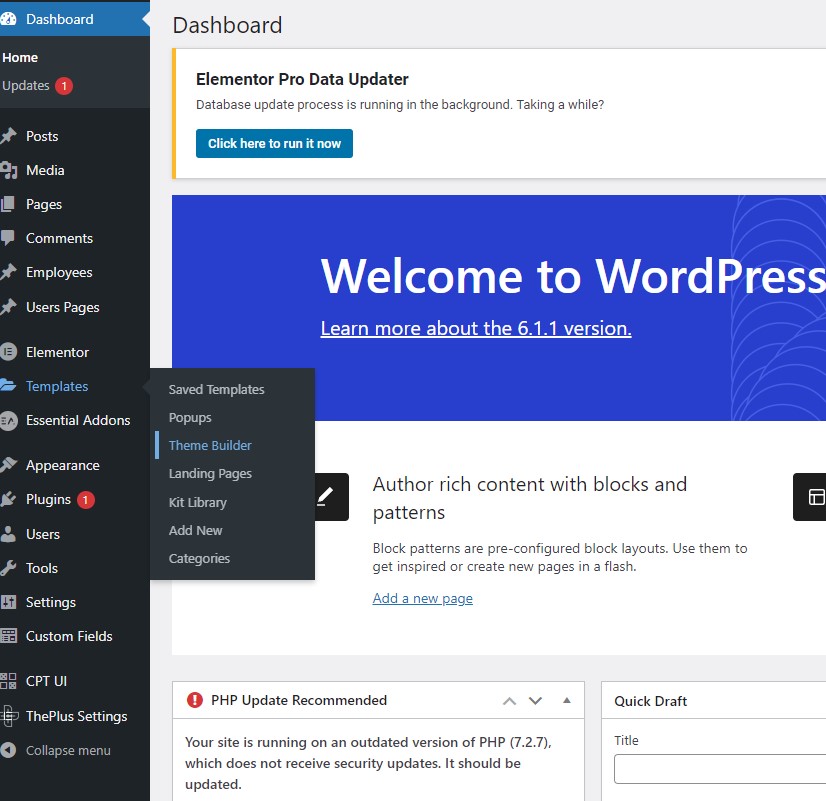The height and width of the screenshot is (801, 826).
Task: Open Kit Library submenu item
Action: coord(198,502)
